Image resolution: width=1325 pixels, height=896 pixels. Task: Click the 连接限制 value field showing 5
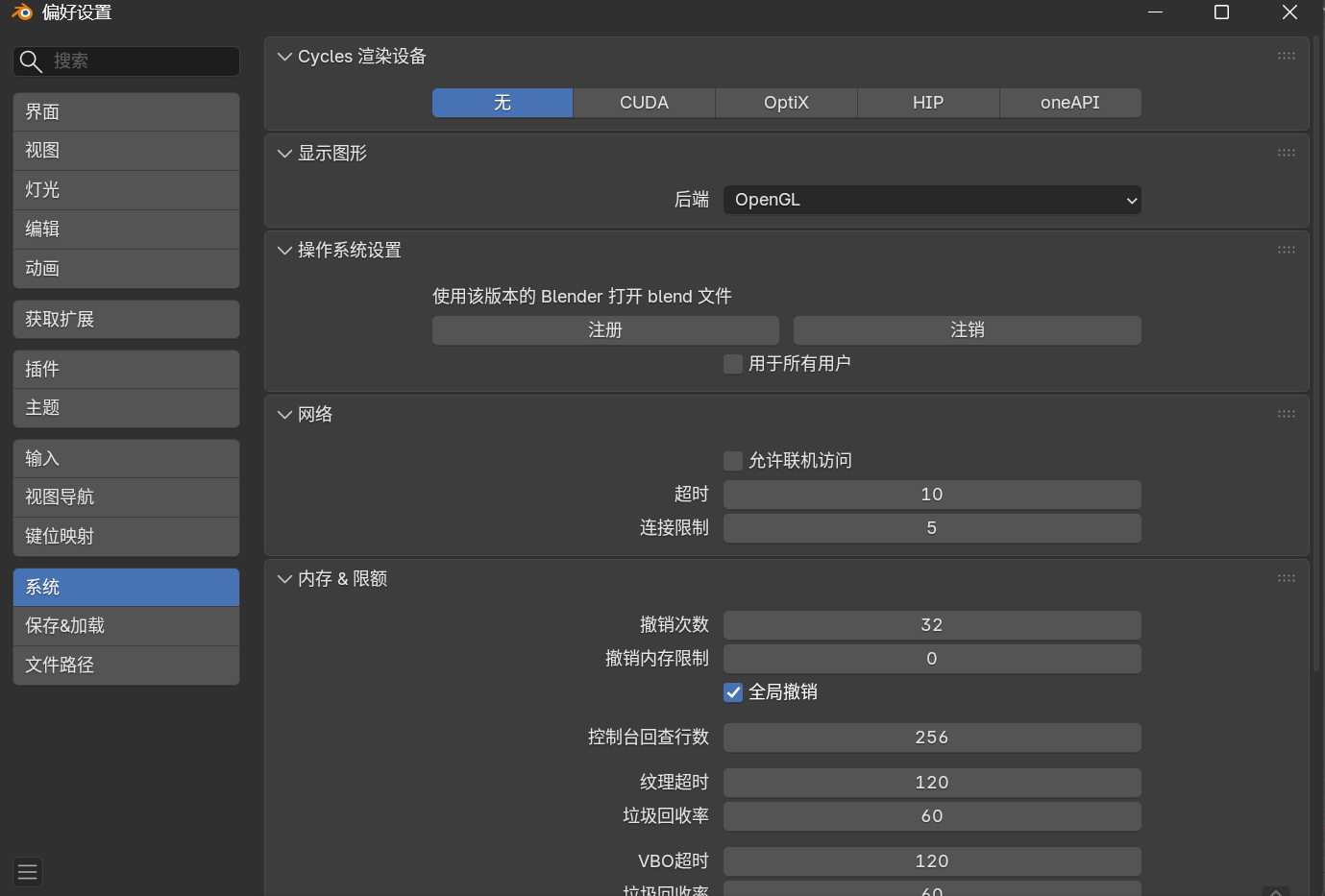tap(932, 528)
